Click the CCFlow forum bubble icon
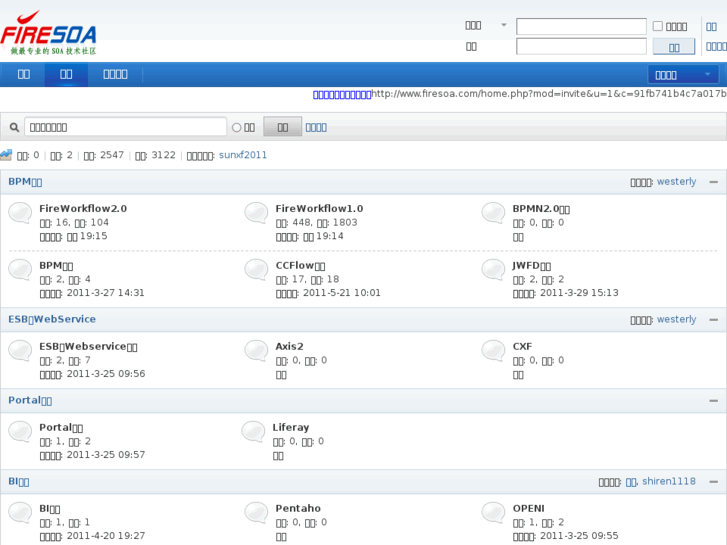The image size is (727, 545). [256, 269]
